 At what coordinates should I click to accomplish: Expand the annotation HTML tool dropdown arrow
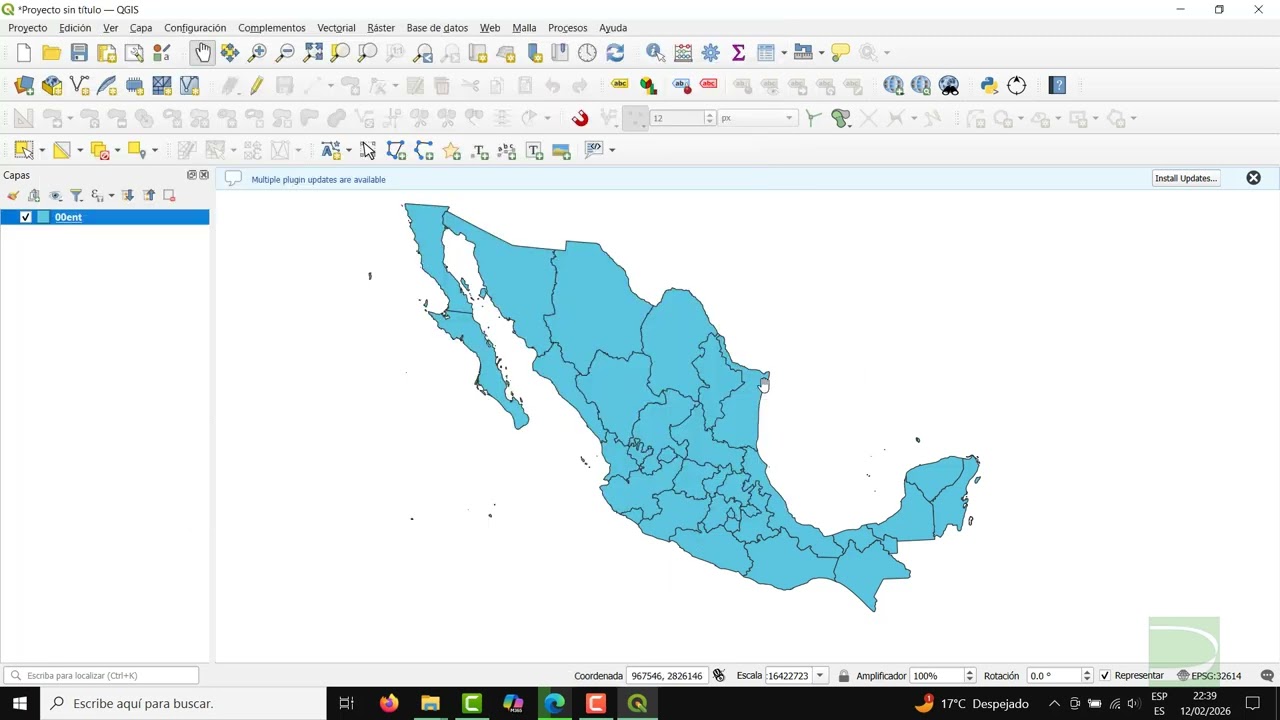click(x=612, y=151)
